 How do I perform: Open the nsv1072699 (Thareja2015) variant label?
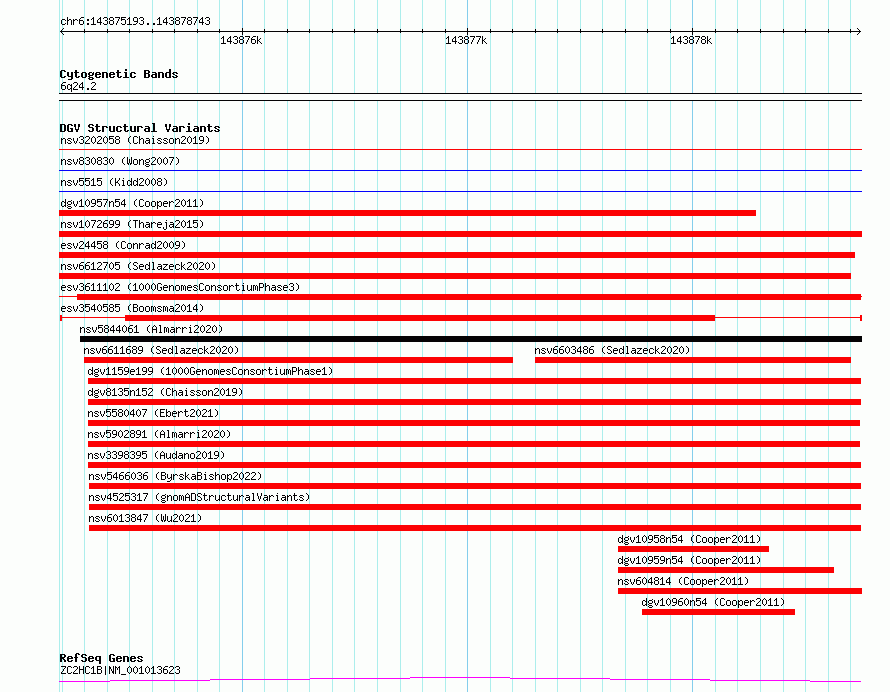coord(132,224)
